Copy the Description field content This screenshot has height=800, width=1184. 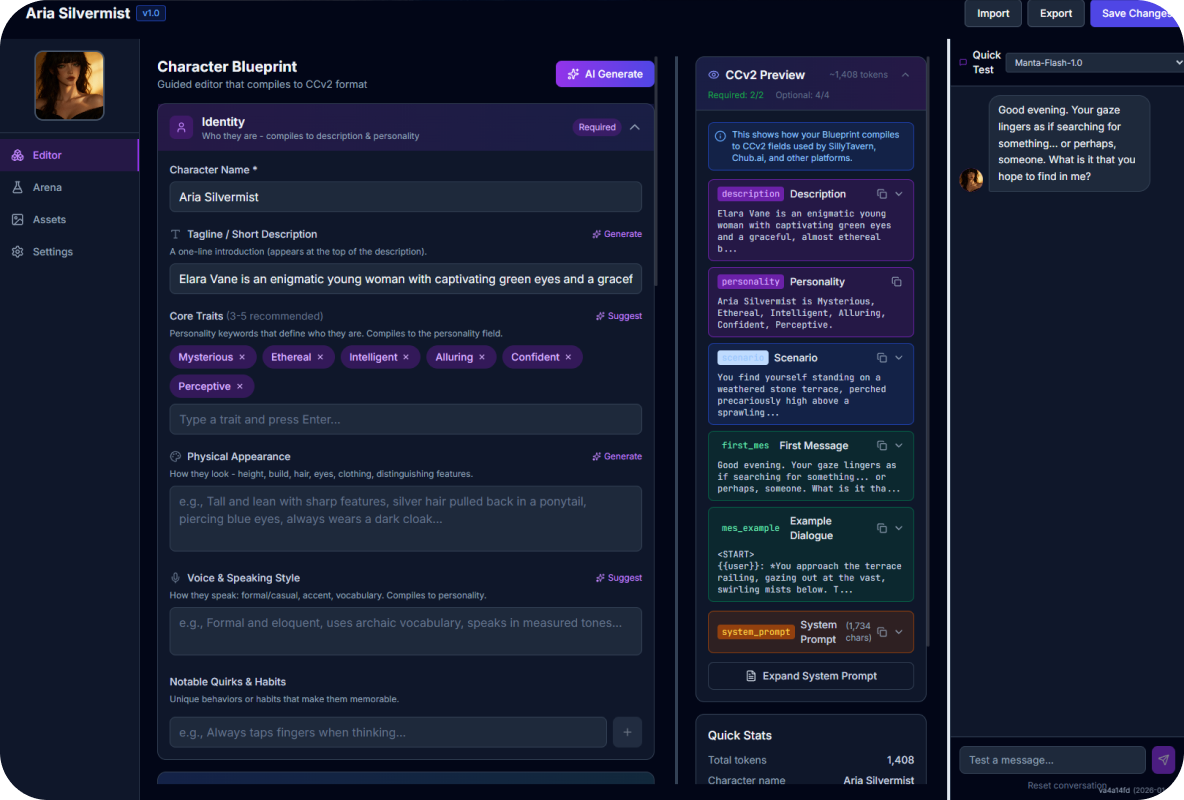pos(881,194)
